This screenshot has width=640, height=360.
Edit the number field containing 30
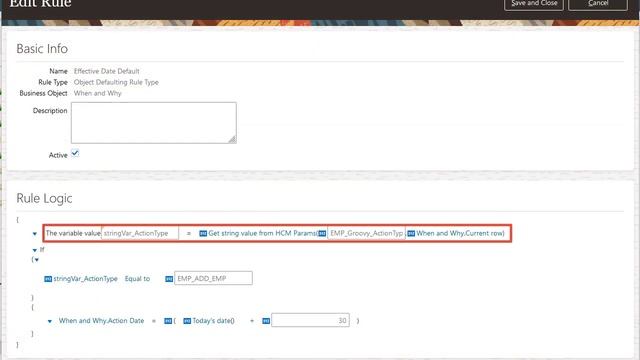pos(310,320)
